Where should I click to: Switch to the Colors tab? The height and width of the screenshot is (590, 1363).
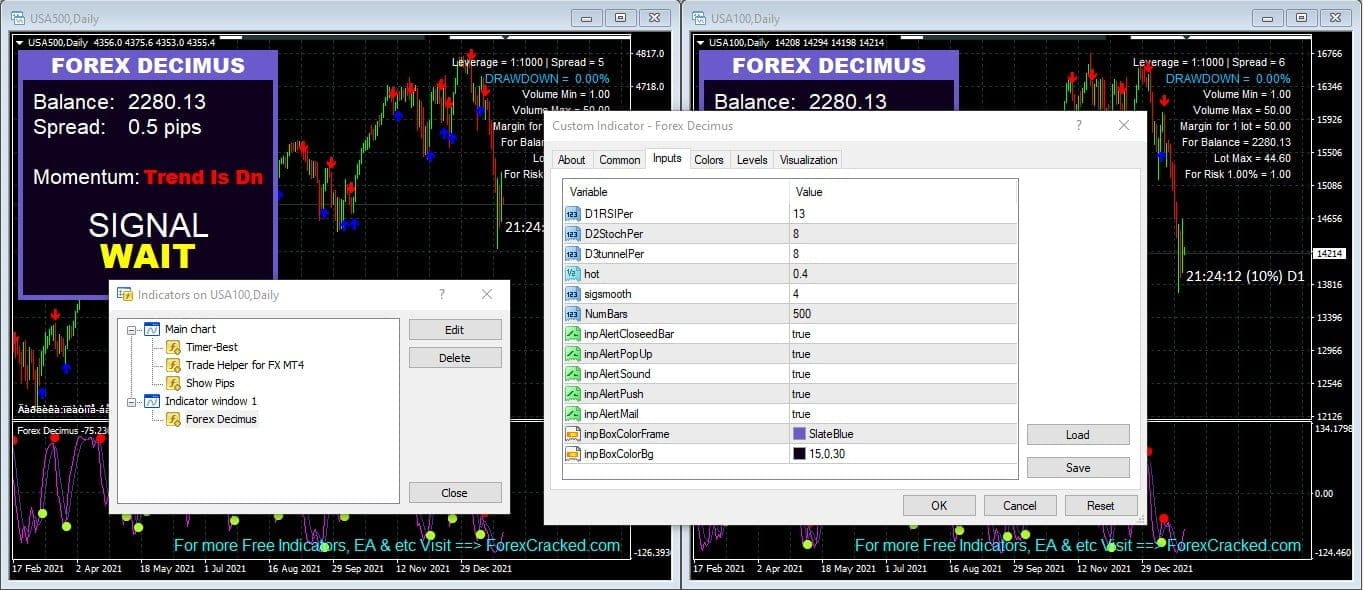[x=709, y=160]
